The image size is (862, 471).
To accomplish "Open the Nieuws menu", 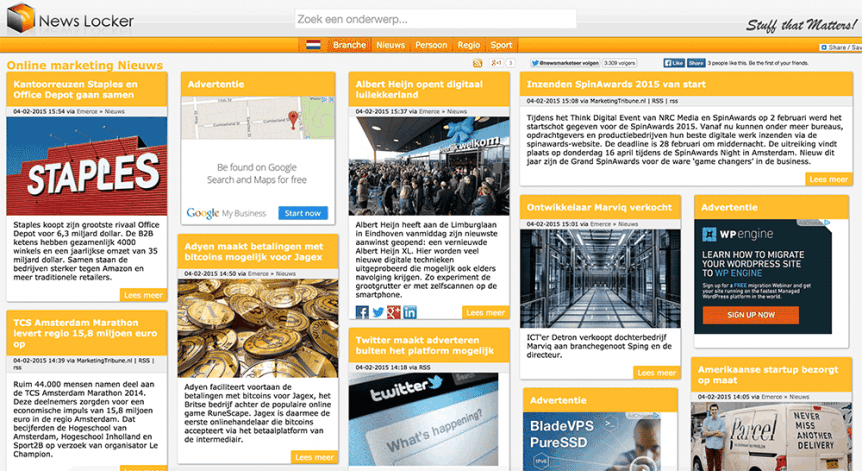I will point(390,45).
